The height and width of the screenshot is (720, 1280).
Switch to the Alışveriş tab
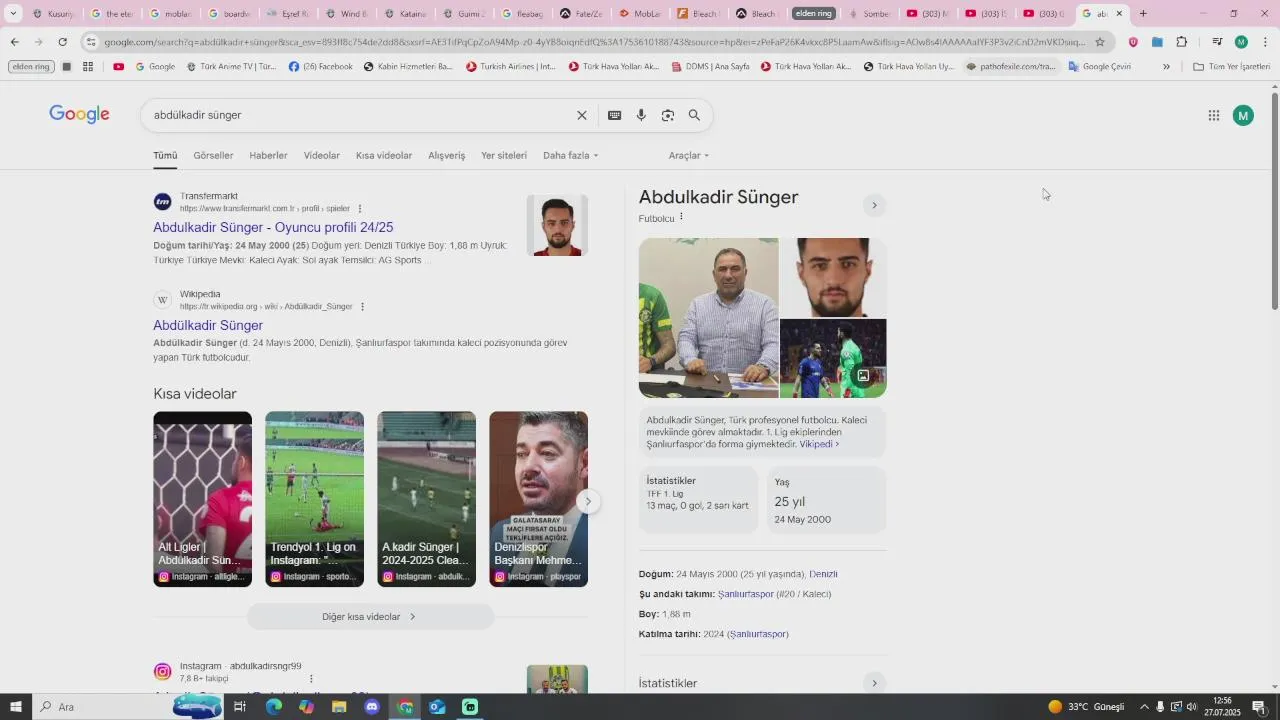pos(447,155)
